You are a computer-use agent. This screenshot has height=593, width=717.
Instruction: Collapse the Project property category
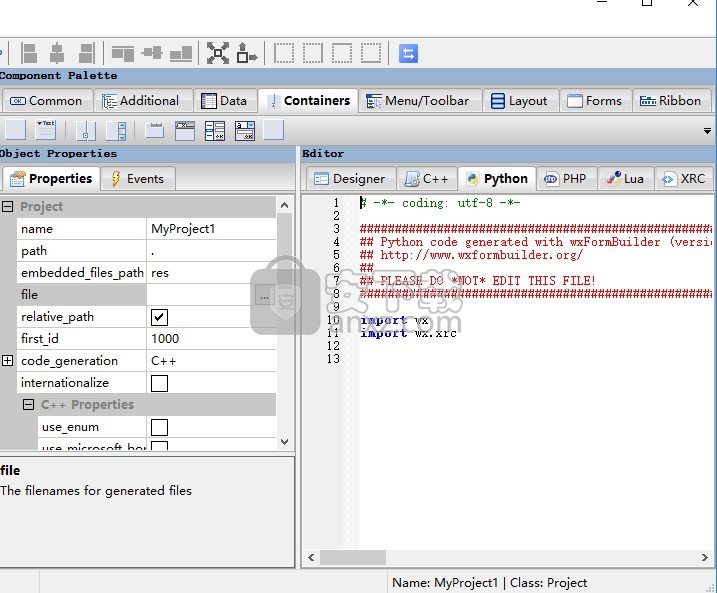tap(7, 206)
